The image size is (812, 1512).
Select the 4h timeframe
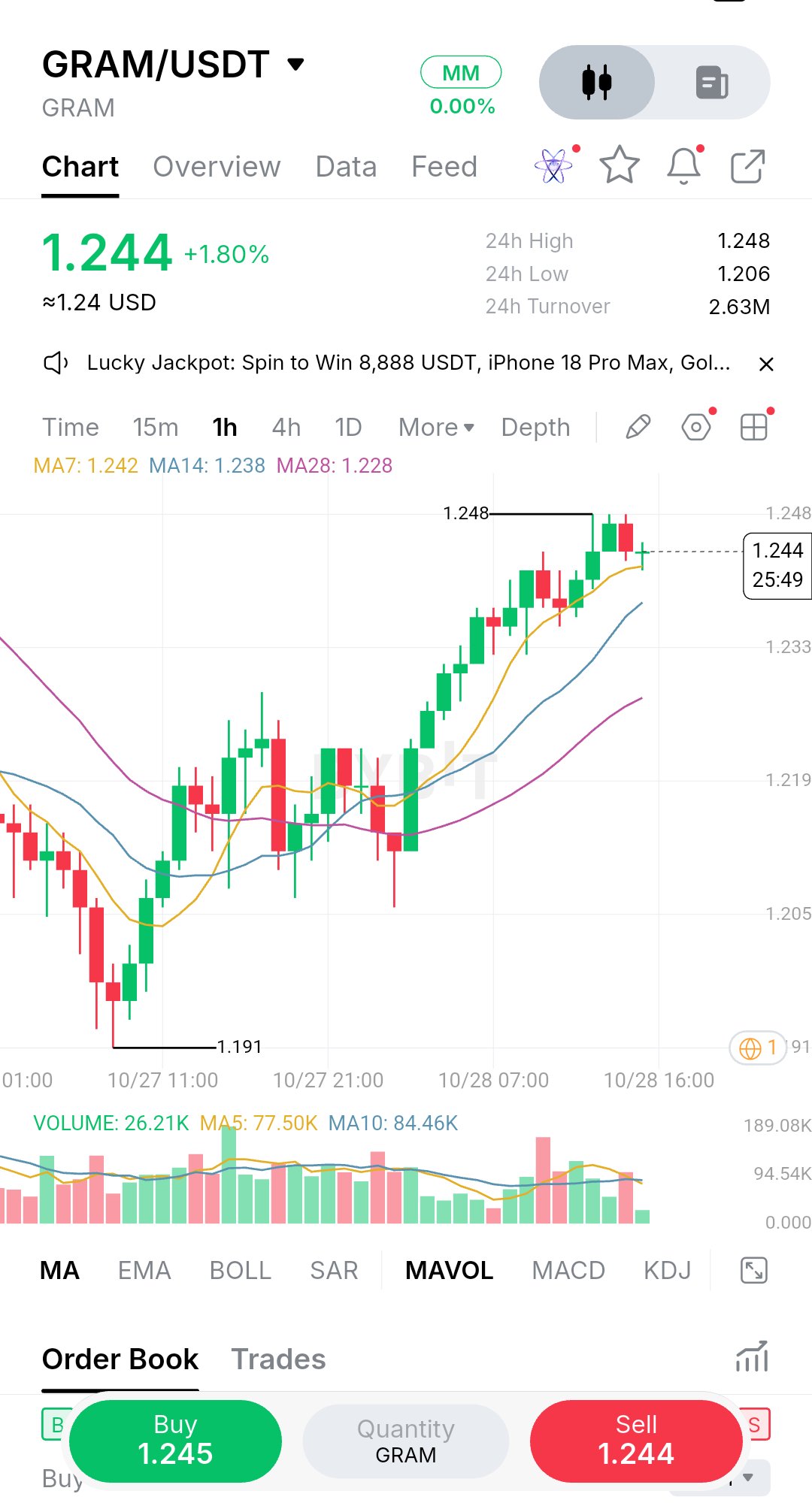pos(286,428)
